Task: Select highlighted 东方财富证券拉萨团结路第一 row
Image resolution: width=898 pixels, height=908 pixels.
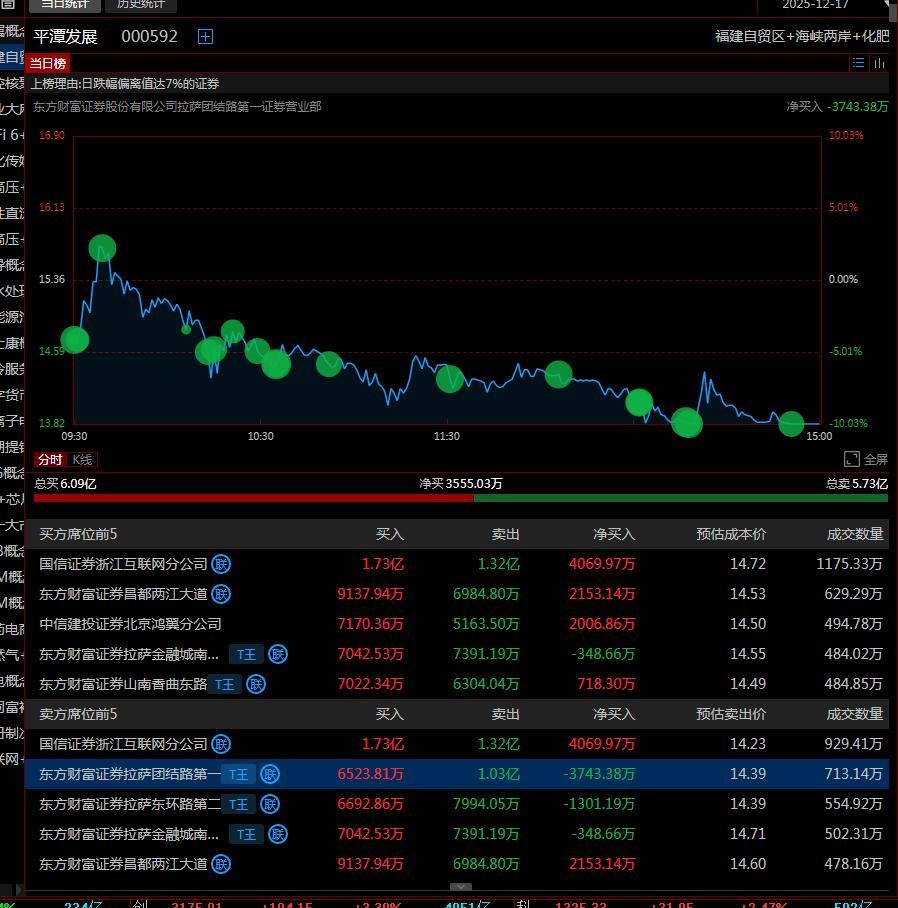Action: [457, 774]
